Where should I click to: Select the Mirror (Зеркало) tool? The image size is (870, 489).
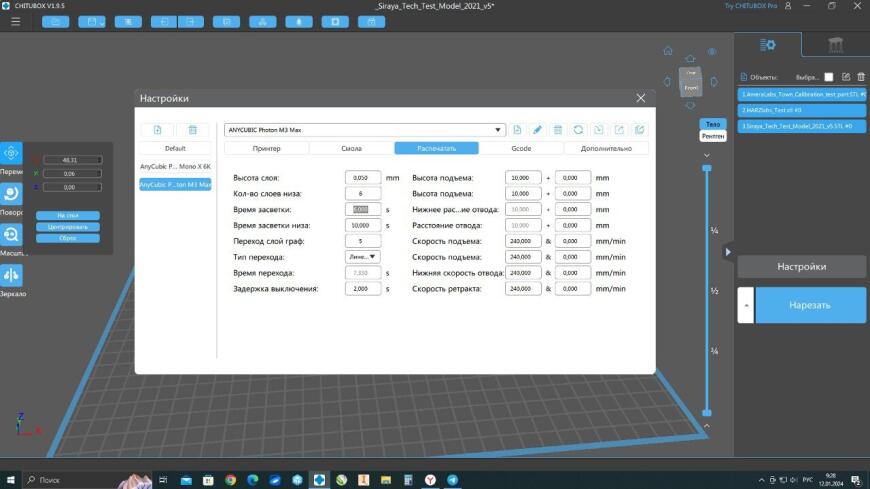tap(11, 275)
